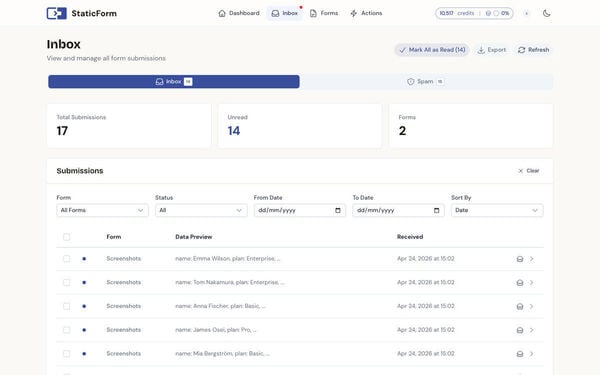Expand the James Osei row chevron
This screenshot has width=600, height=375.
click(532, 330)
